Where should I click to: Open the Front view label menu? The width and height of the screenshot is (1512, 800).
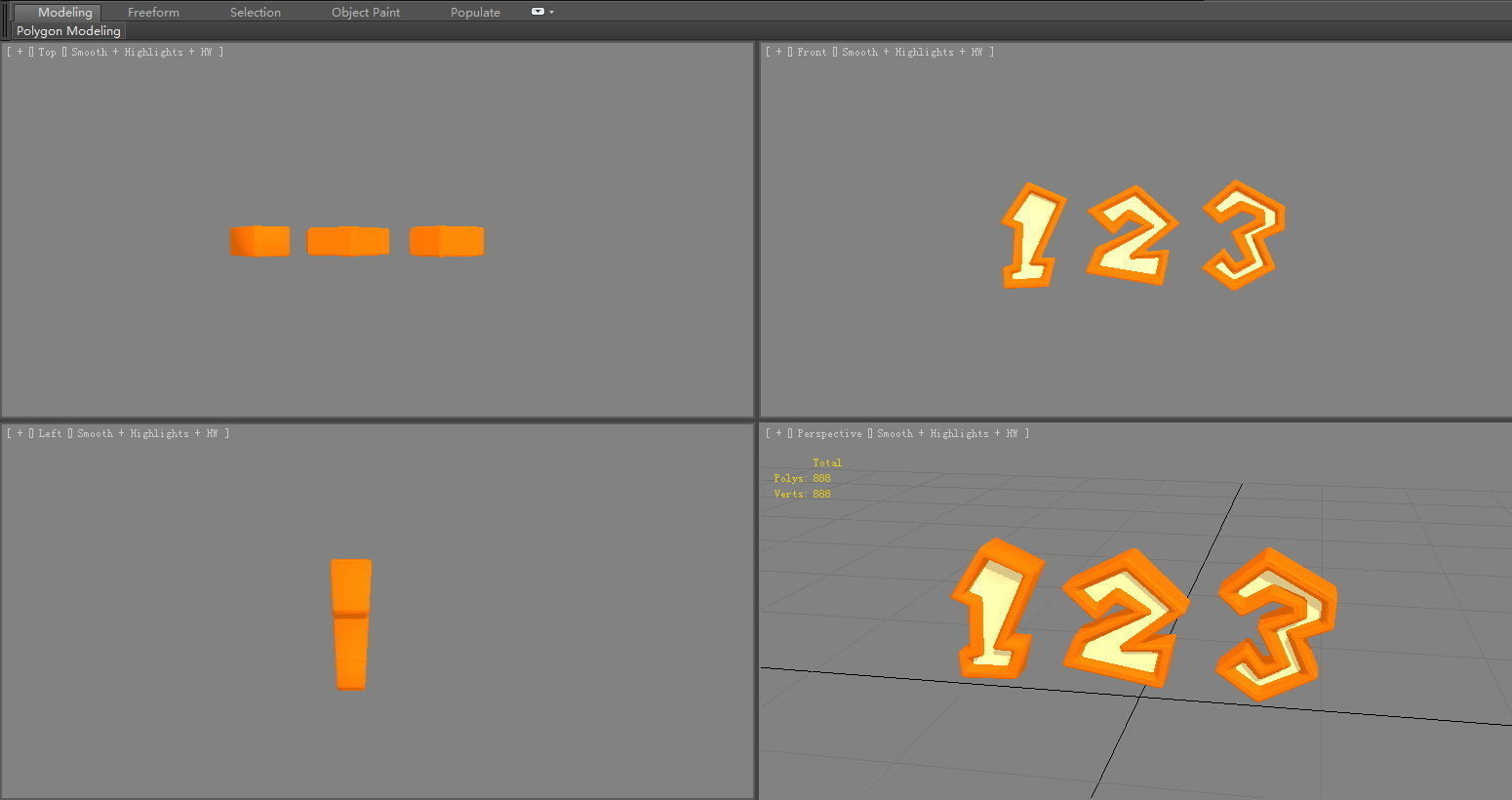tap(812, 52)
